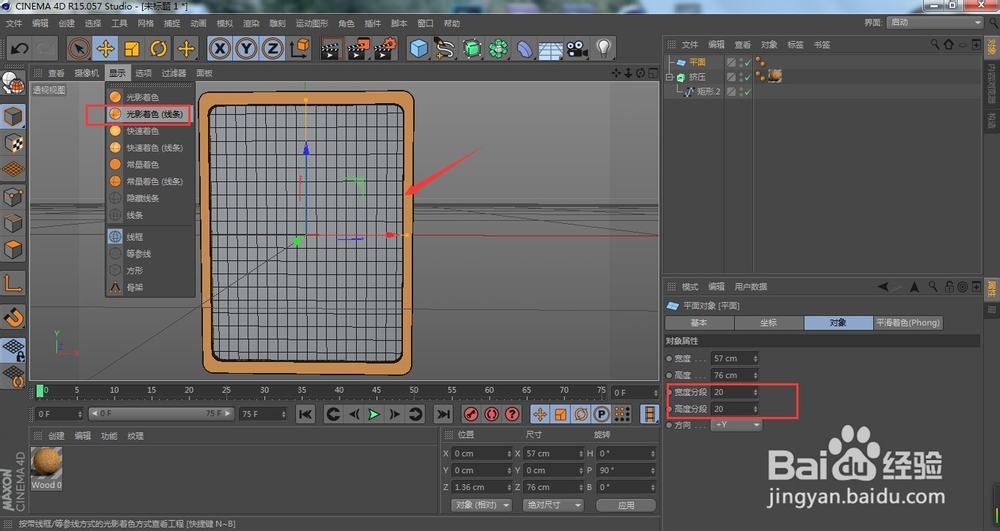
Task: Click the coordinate system icon
Action: tap(300, 48)
